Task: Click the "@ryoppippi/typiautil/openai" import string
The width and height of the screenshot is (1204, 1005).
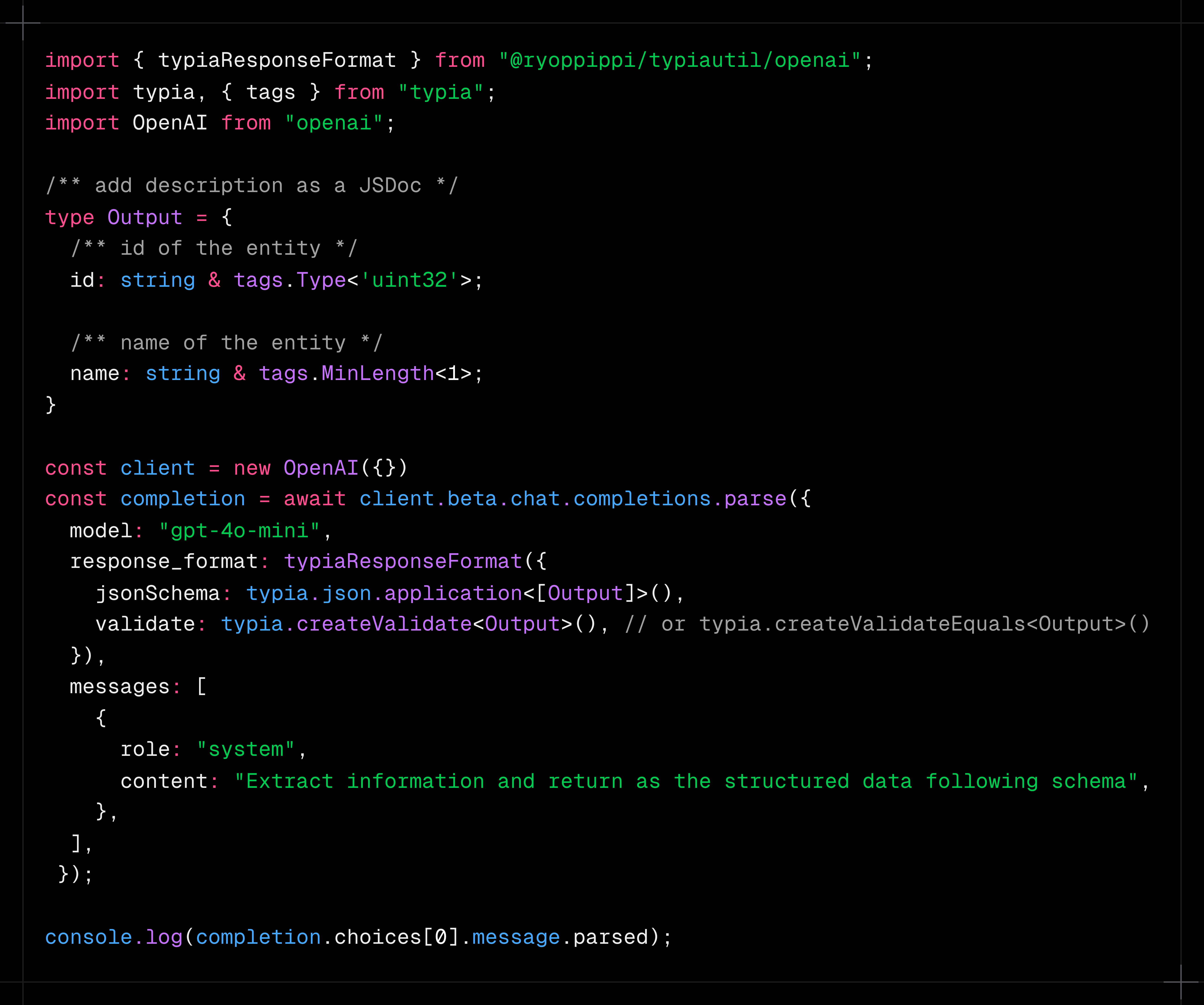Action: [x=679, y=60]
